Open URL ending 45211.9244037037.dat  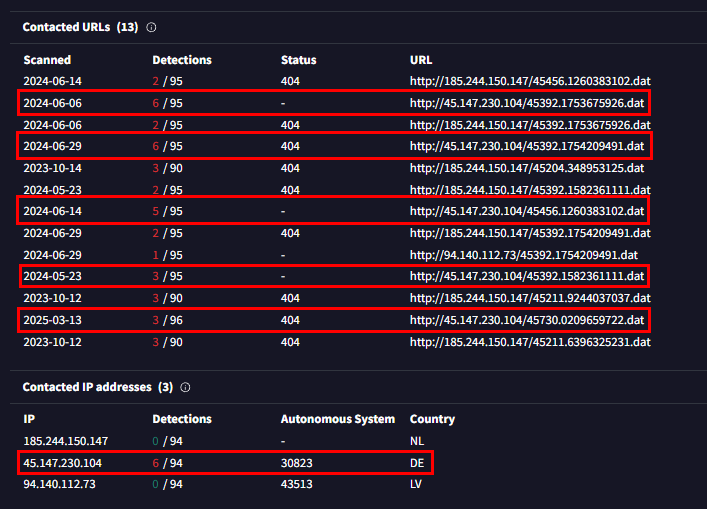pos(530,298)
